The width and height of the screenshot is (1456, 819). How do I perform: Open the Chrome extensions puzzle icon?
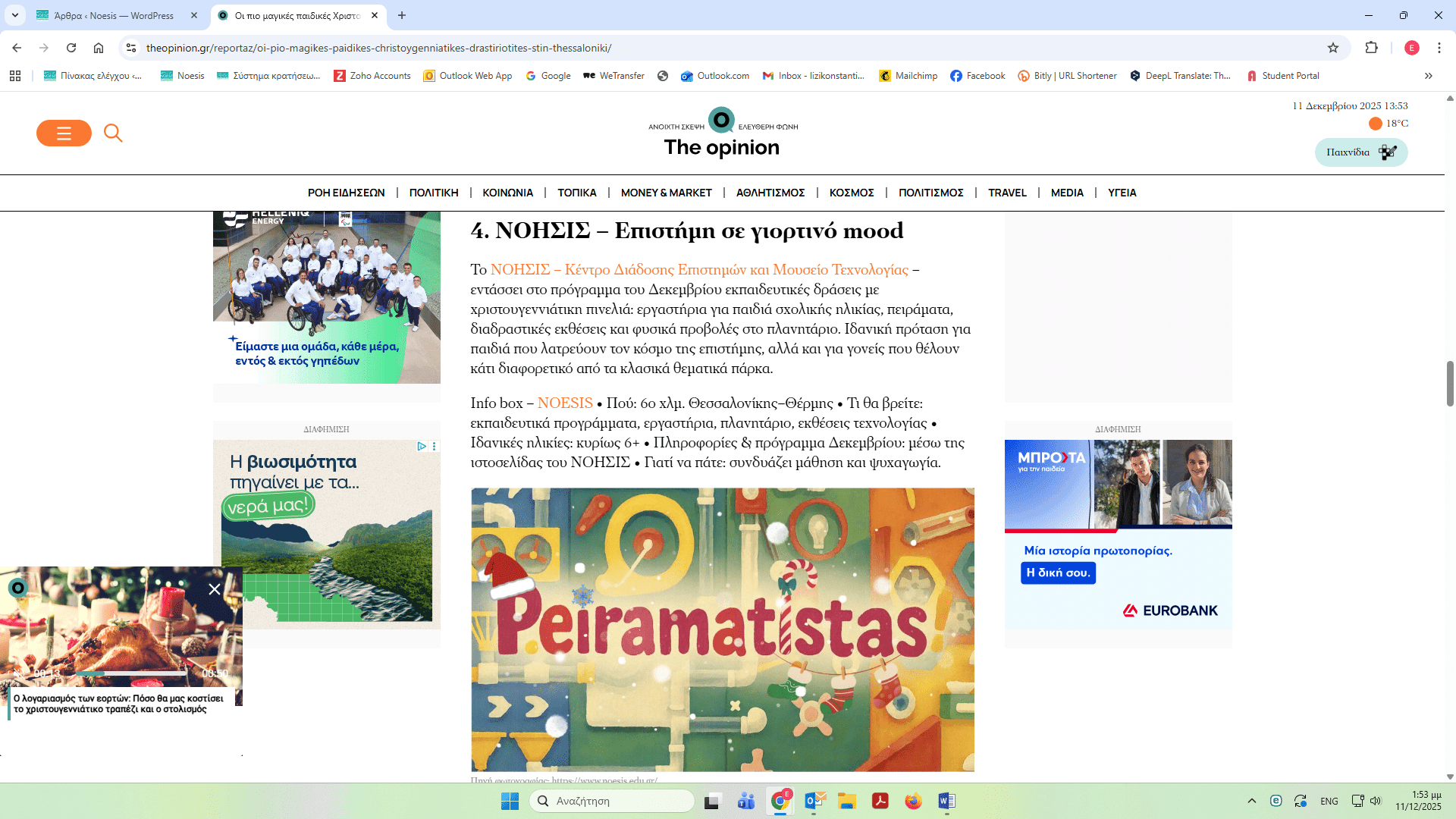pos(1371,48)
